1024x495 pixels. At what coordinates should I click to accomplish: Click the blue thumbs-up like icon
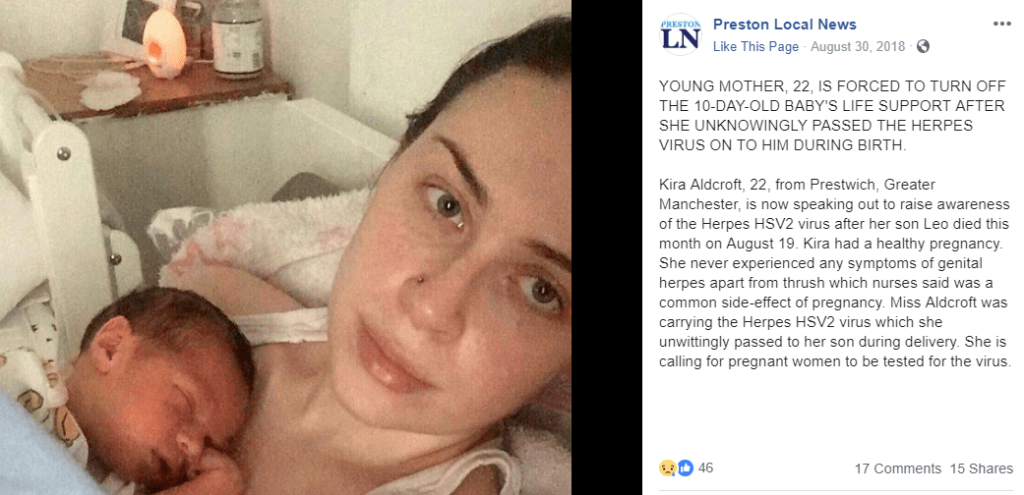pos(685,468)
